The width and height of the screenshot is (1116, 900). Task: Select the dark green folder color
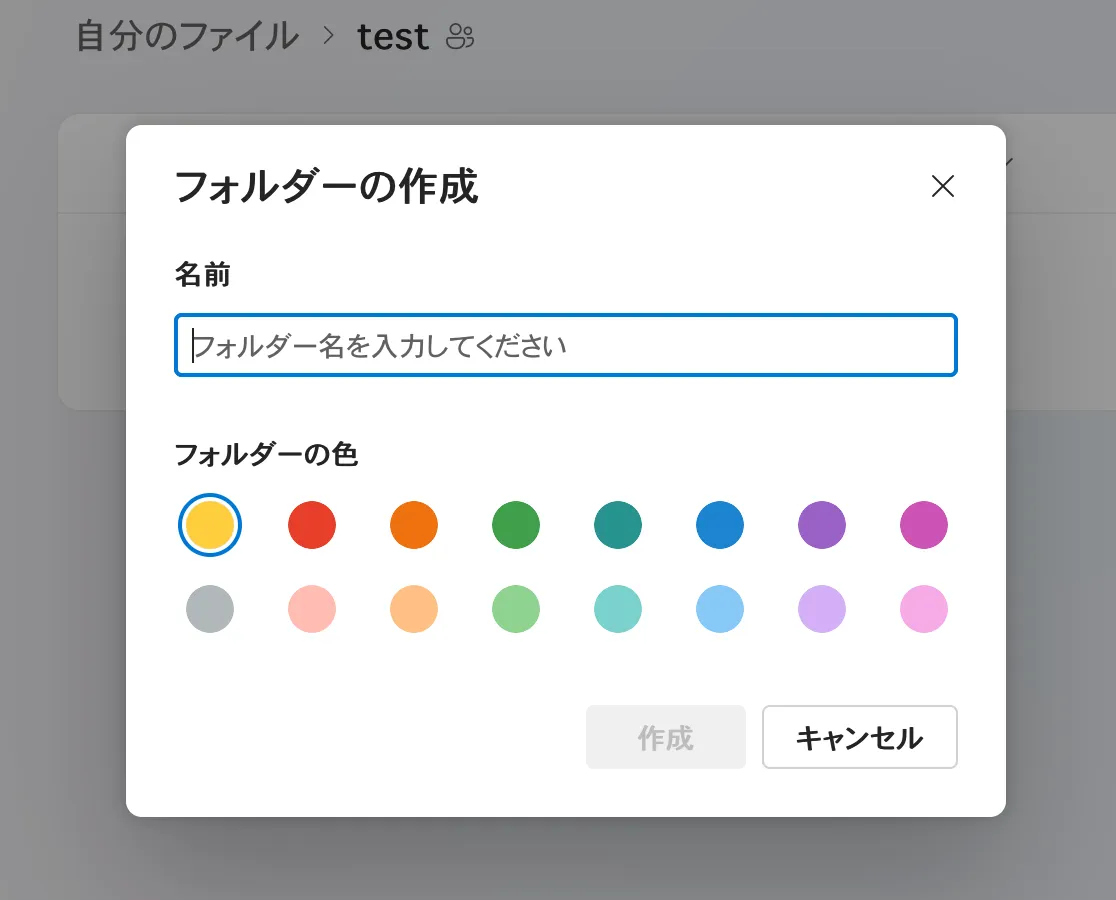(x=516, y=525)
